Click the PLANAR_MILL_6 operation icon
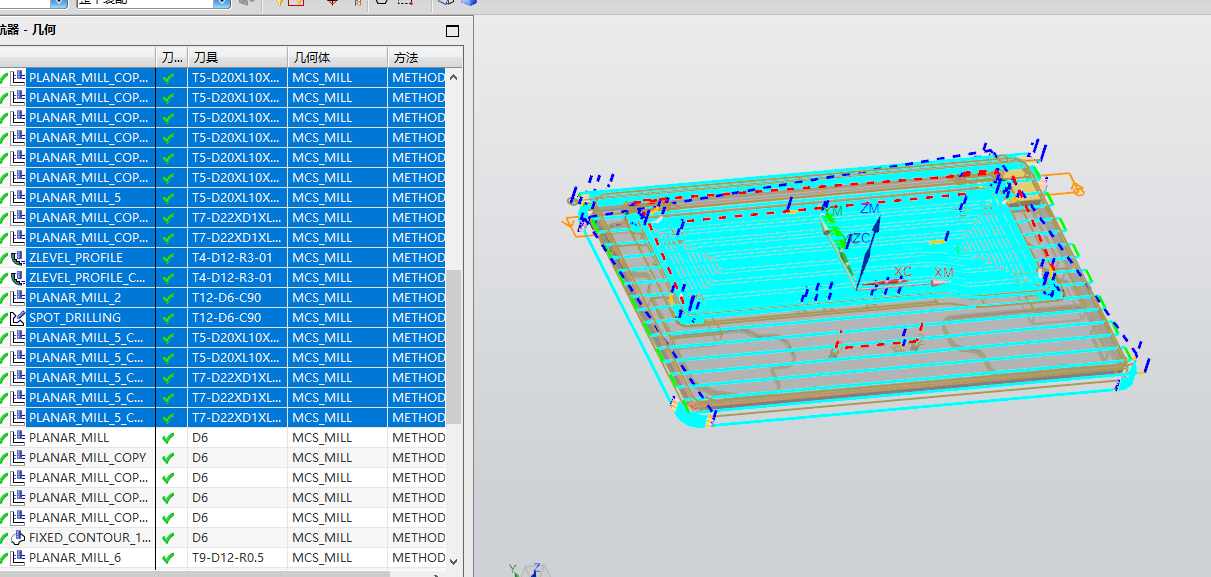 point(18,557)
